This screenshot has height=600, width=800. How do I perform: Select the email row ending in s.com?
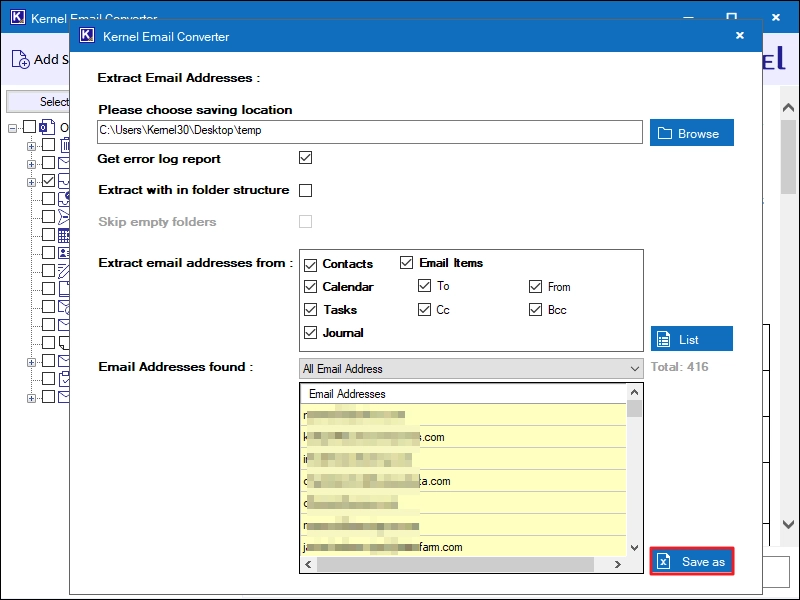(463, 437)
